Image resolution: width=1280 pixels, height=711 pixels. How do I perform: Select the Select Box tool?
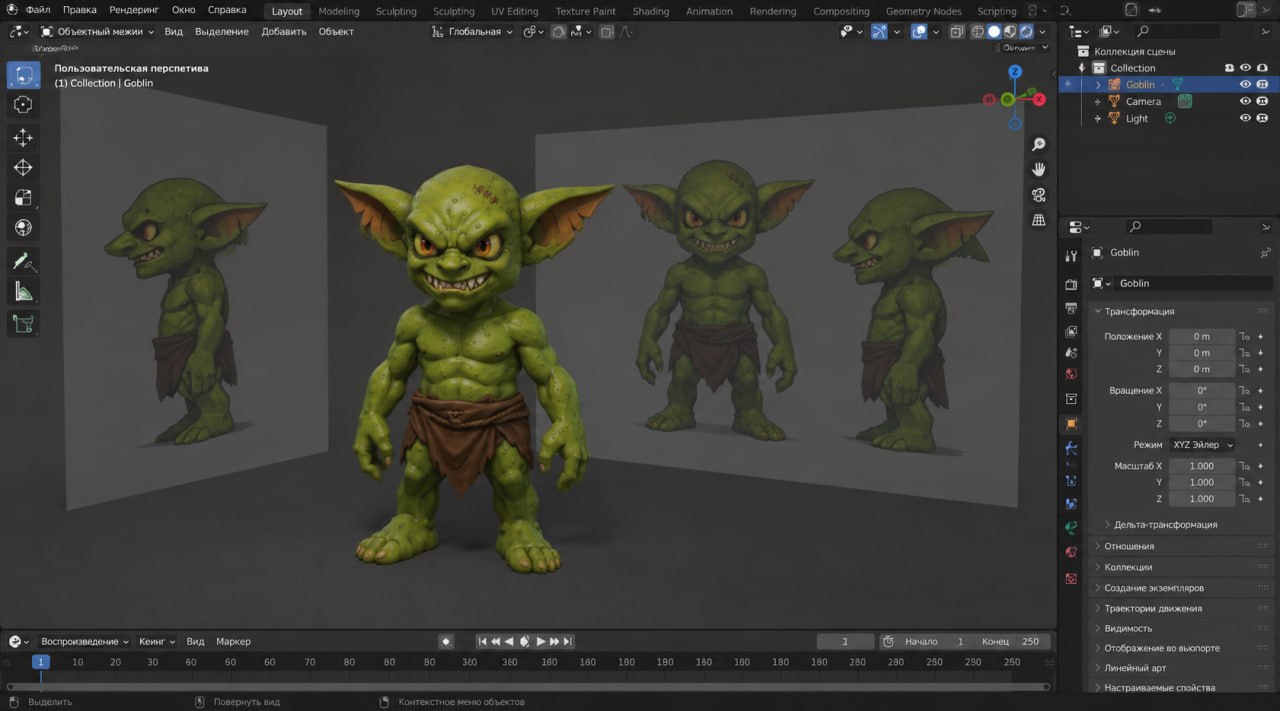(x=24, y=76)
